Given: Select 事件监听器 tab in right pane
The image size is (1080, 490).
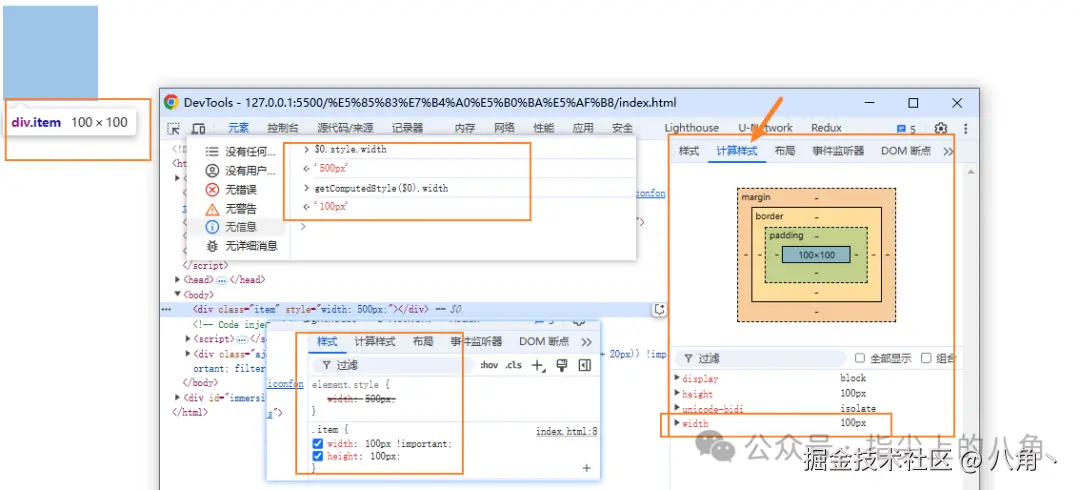Looking at the screenshot, I should click(838, 151).
